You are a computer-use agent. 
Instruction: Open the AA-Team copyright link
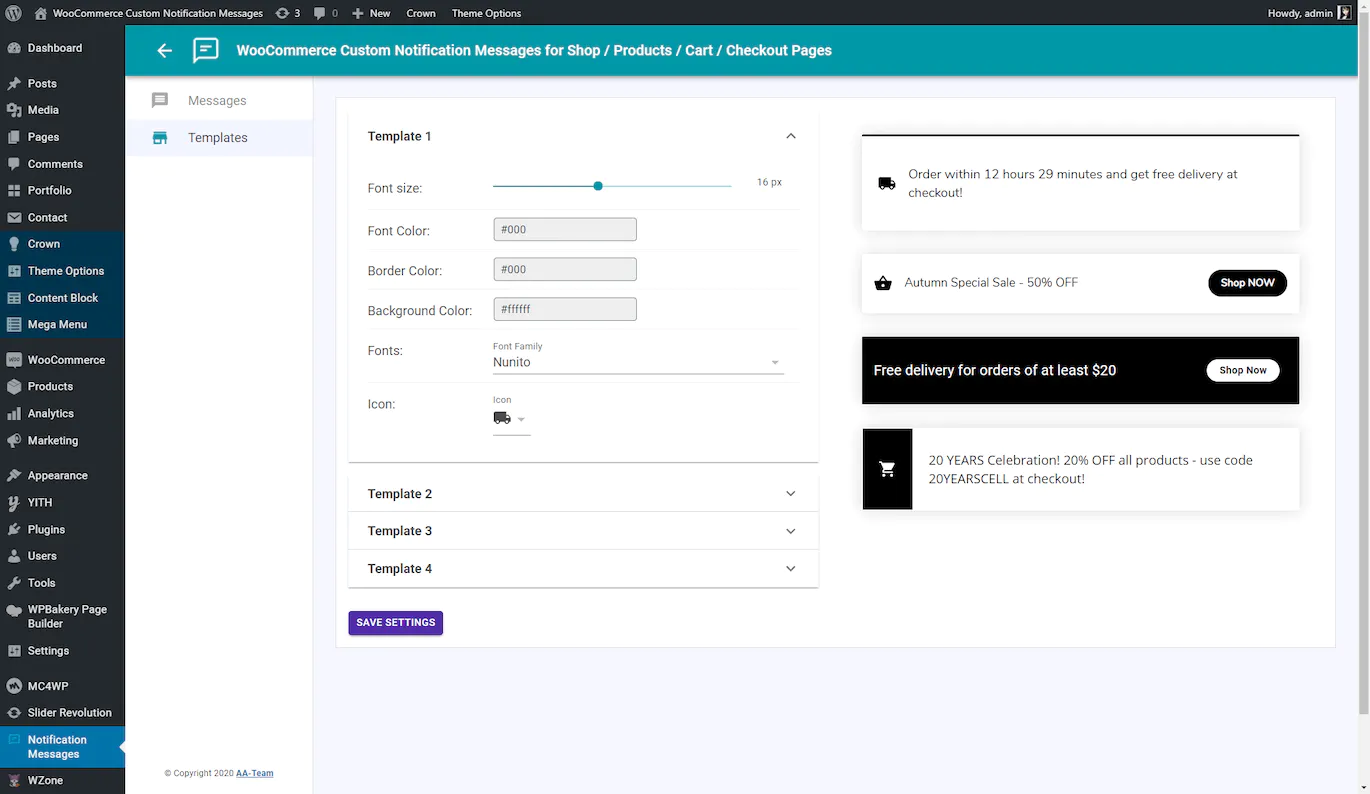click(x=254, y=773)
